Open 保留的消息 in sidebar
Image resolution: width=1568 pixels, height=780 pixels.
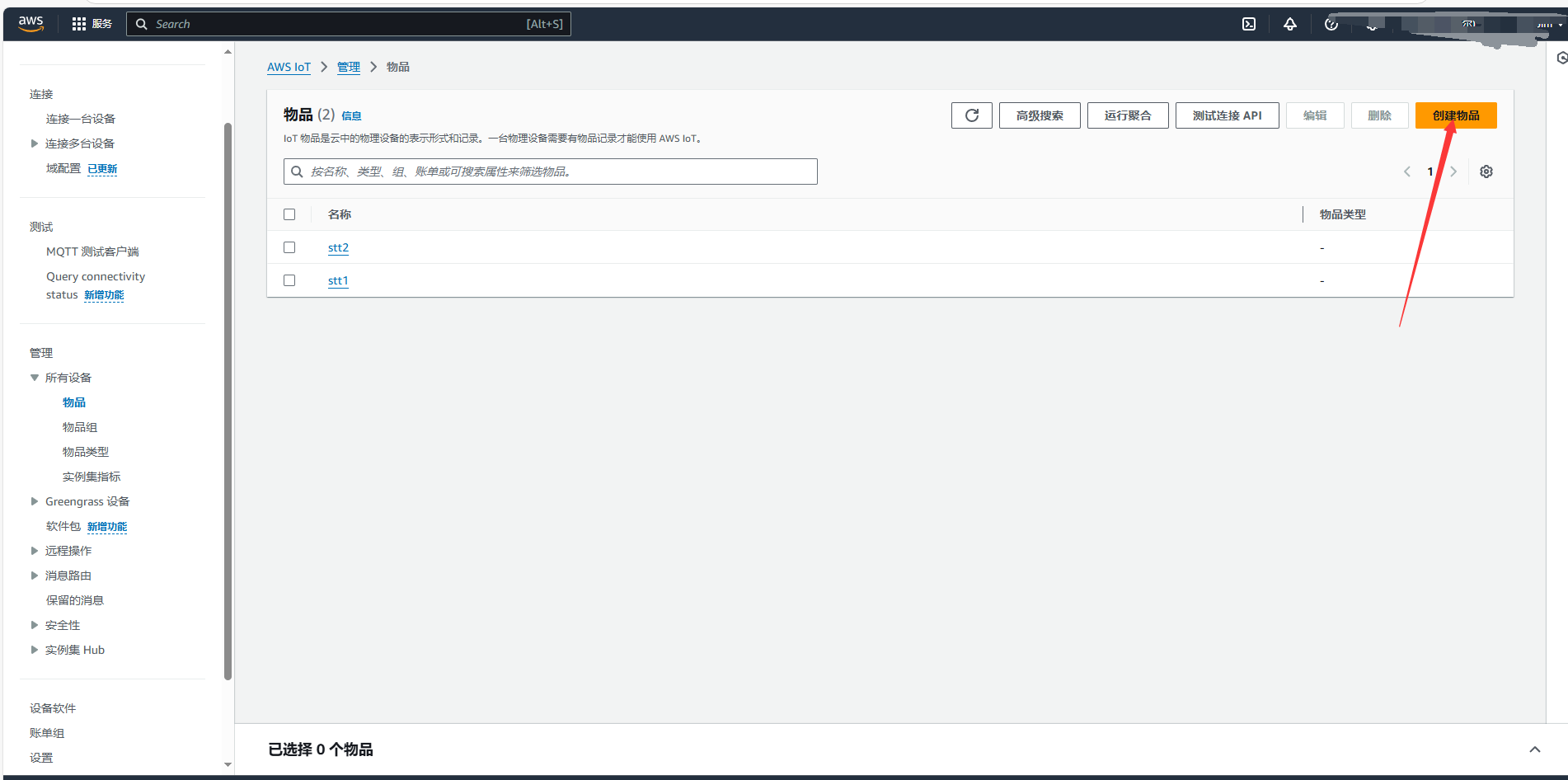click(x=75, y=600)
